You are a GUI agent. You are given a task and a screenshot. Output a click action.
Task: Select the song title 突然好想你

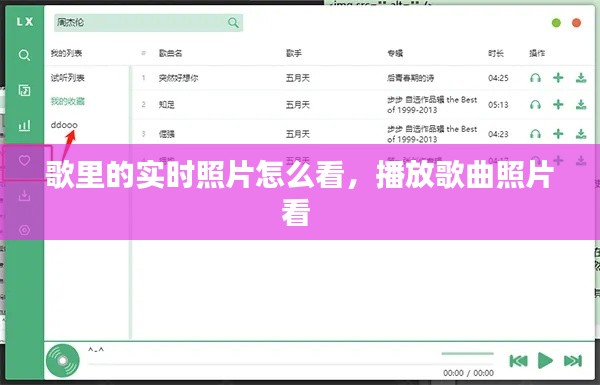pyautogui.click(x=178, y=78)
